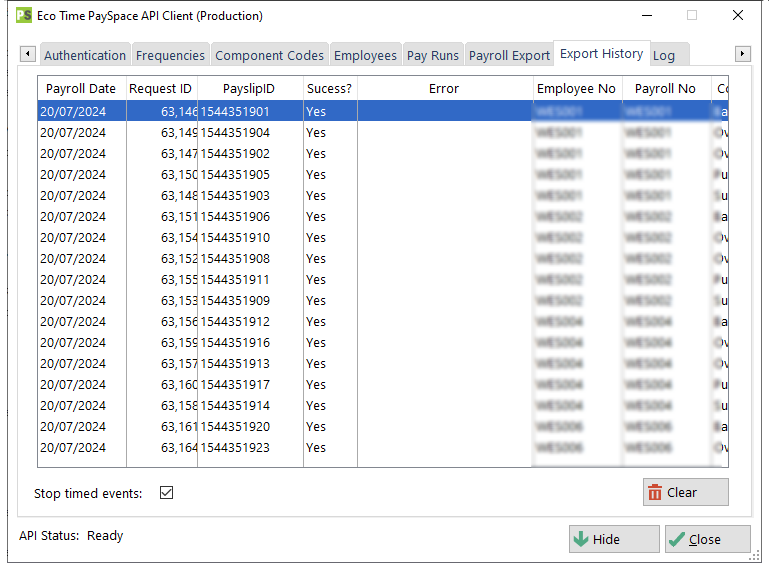Click the Employee No column header
The image size is (769, 570).
coord(577,89)
